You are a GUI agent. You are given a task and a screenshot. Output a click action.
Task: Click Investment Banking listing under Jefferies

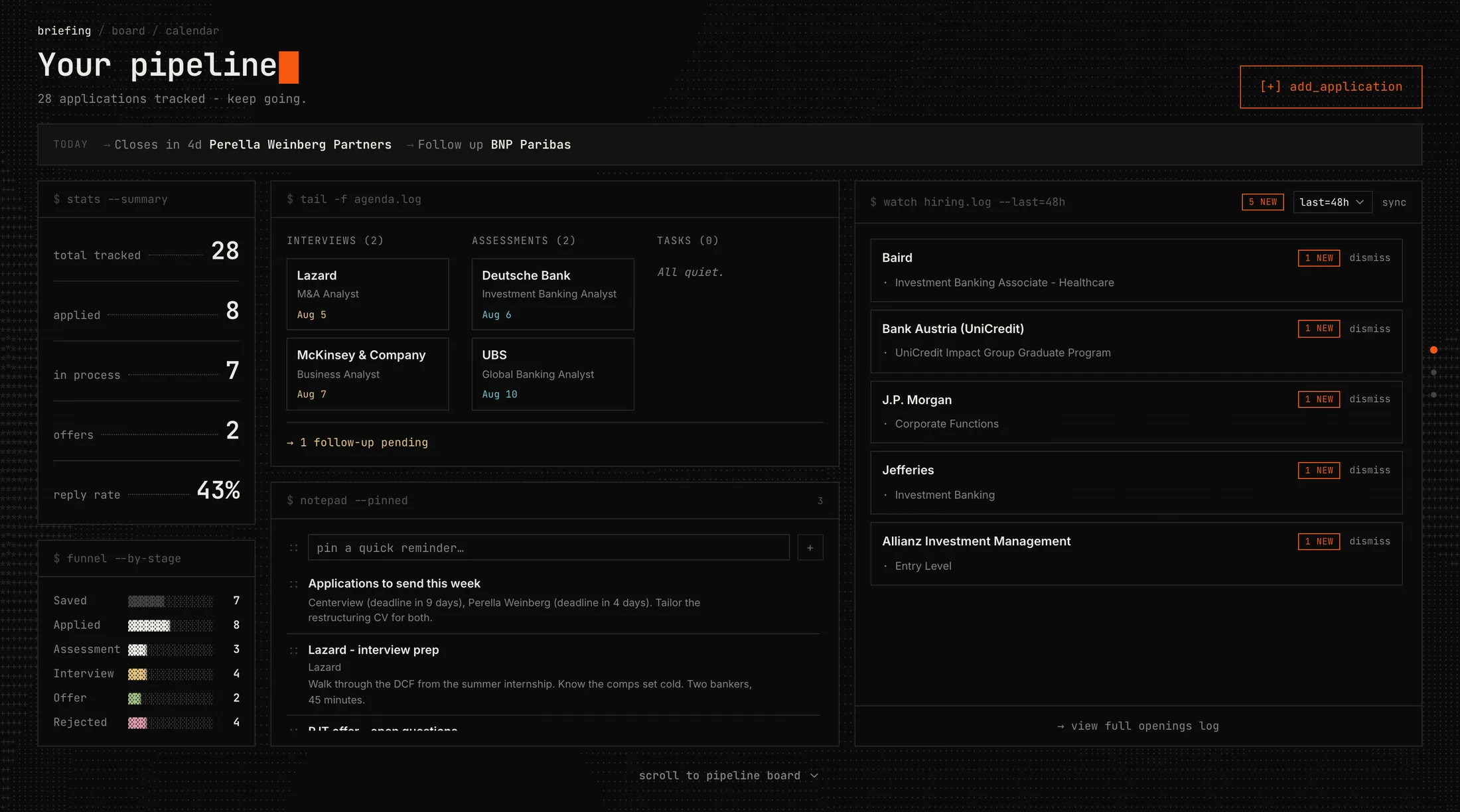click(x=944, y=495)
